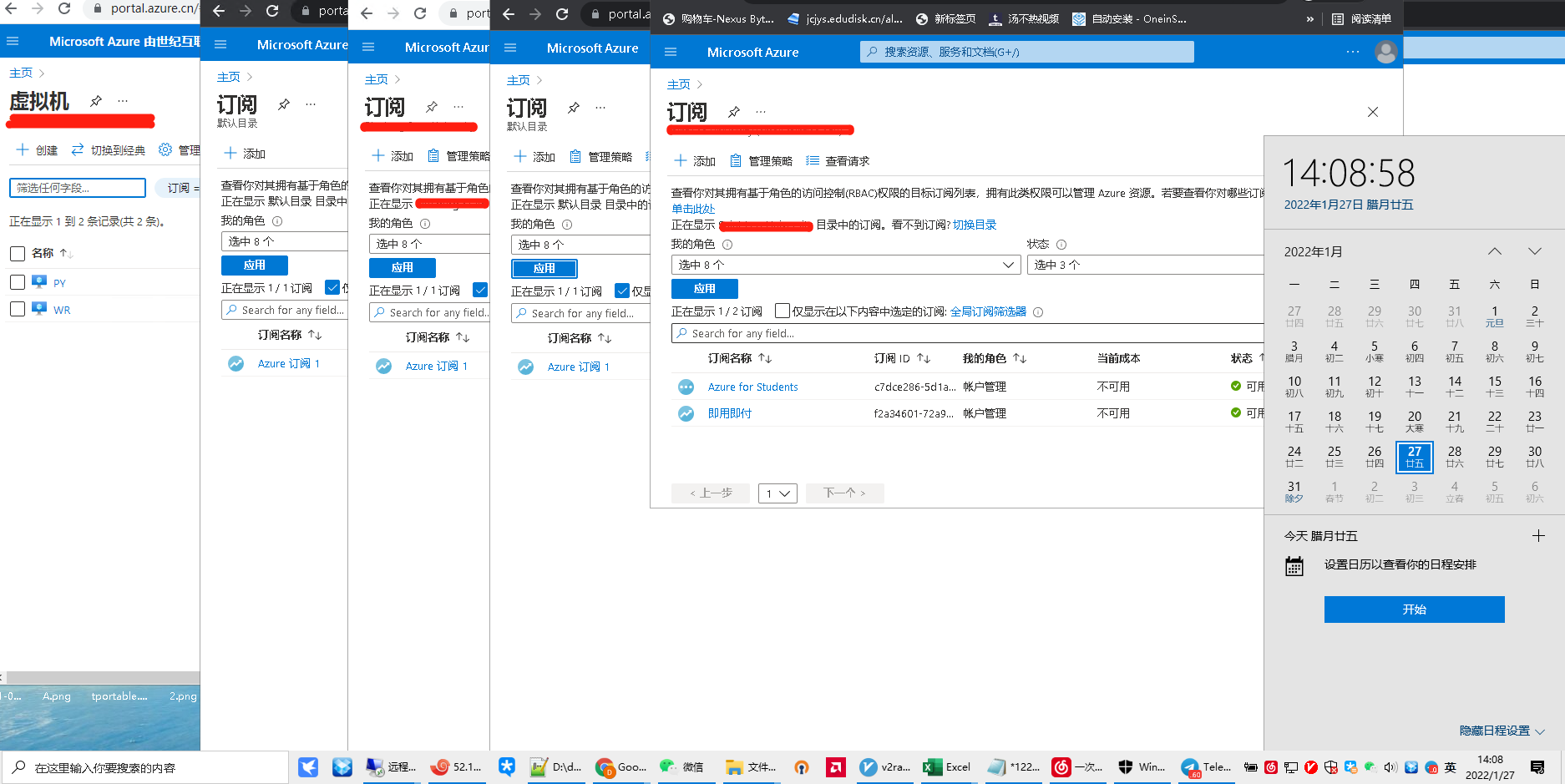Check the PY virtual machine checkbox

(x=17, y=282)
